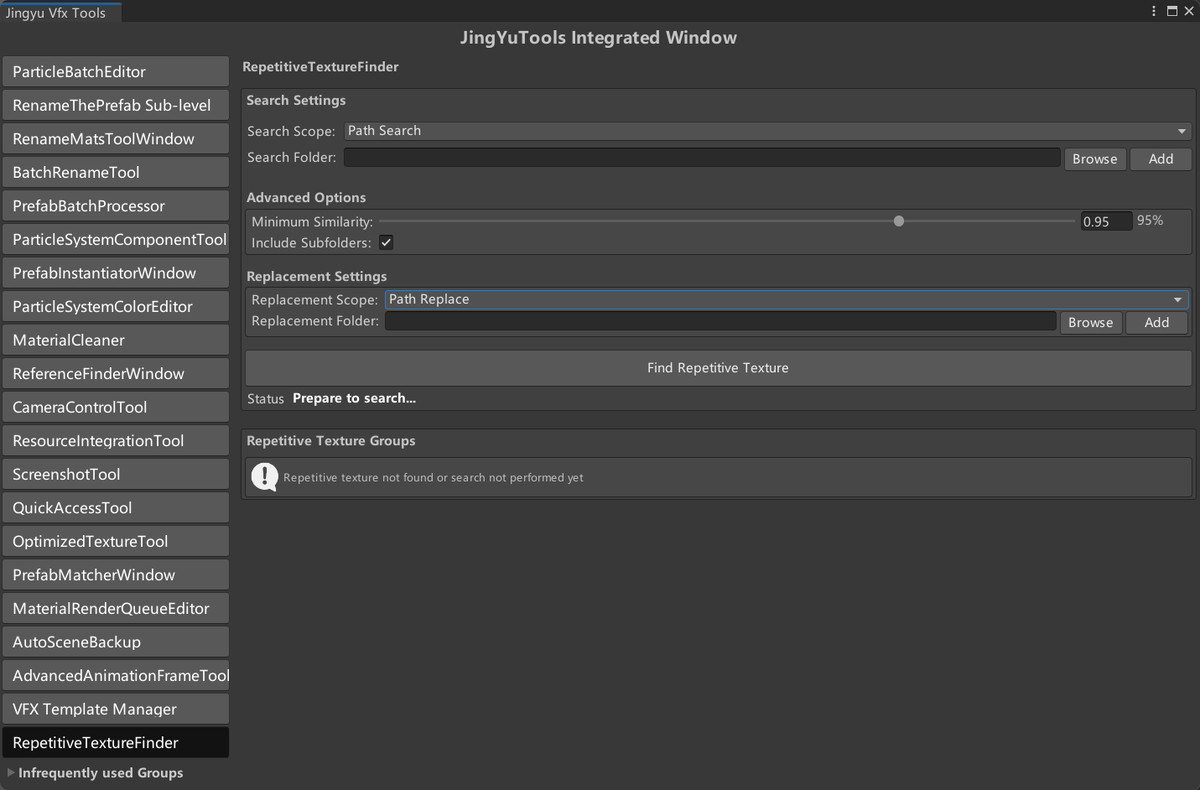
Task: Click the Search Folder path field
Action: click(x=702, y=157)
